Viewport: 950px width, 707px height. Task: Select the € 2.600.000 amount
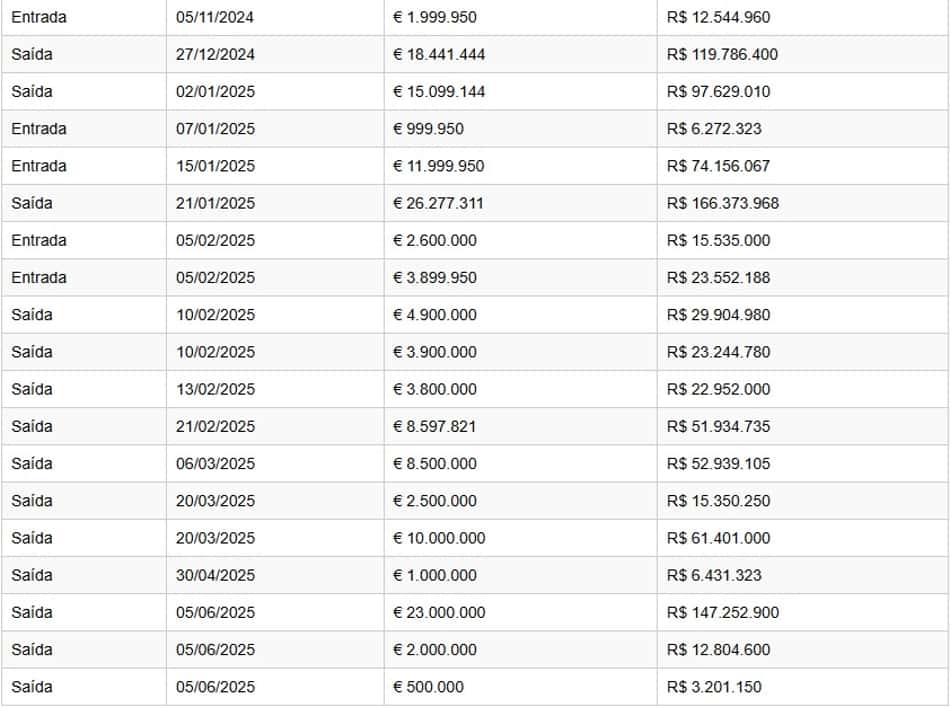(x=434, y=241)
